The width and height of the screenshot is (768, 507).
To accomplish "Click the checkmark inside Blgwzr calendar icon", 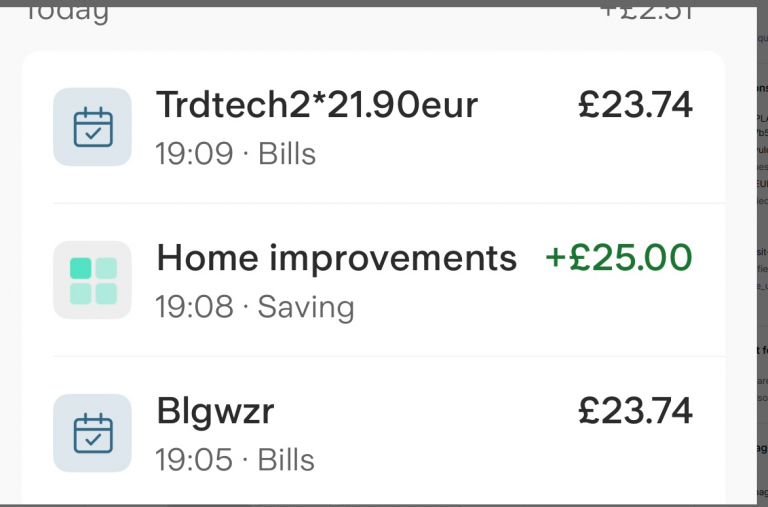I will point(93,439).
